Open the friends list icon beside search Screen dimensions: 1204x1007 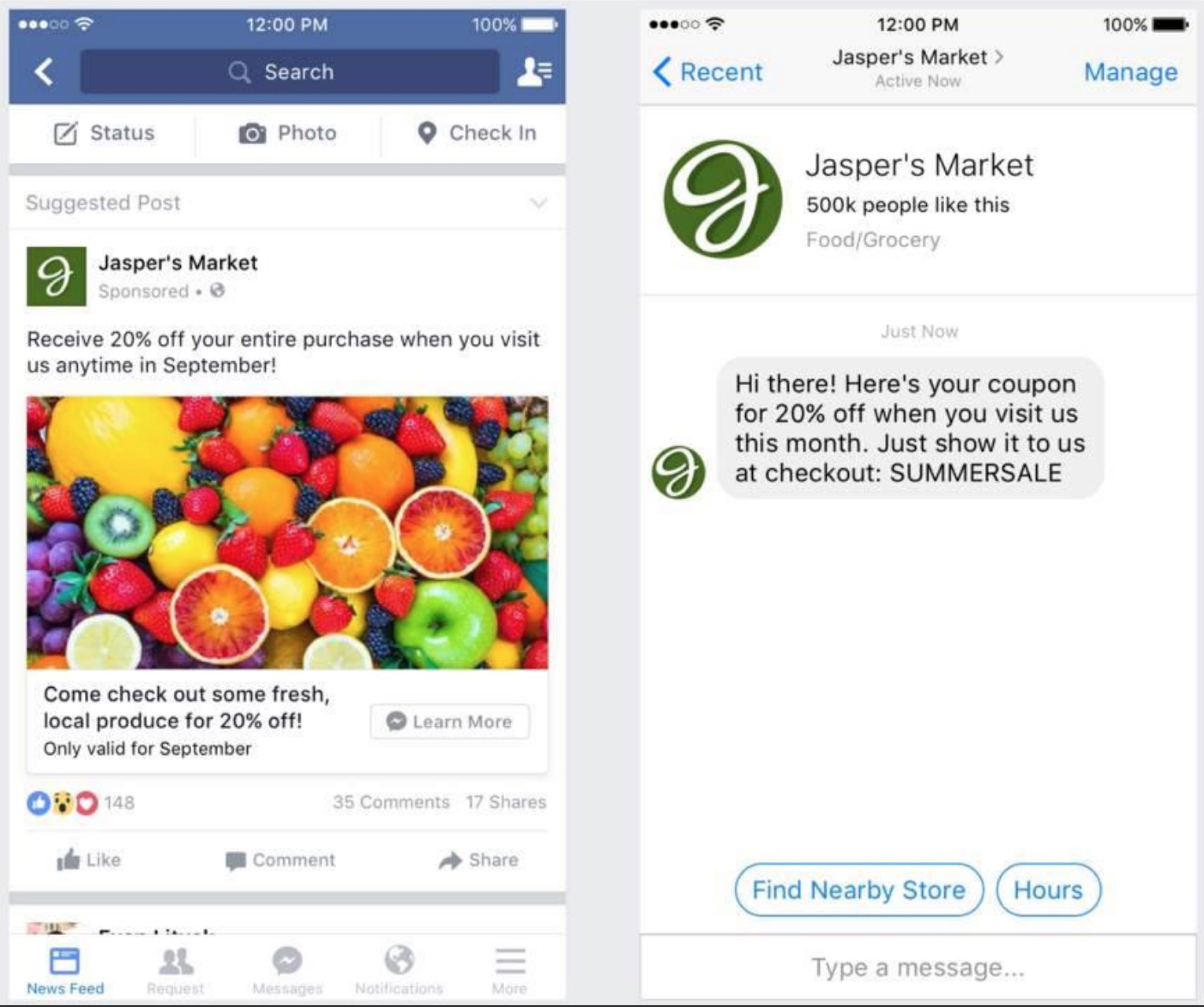coord(534,71)
